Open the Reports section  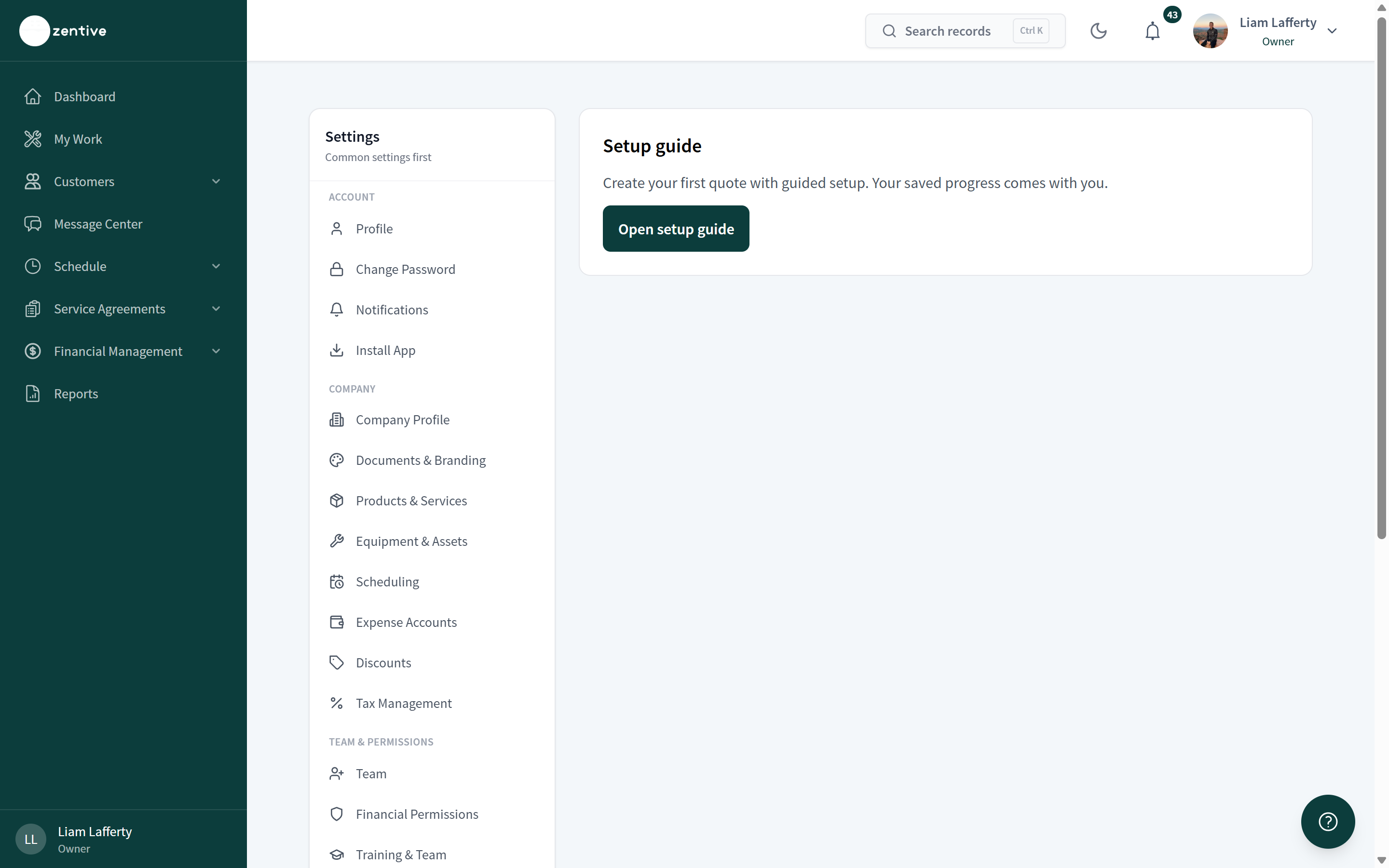123,394
